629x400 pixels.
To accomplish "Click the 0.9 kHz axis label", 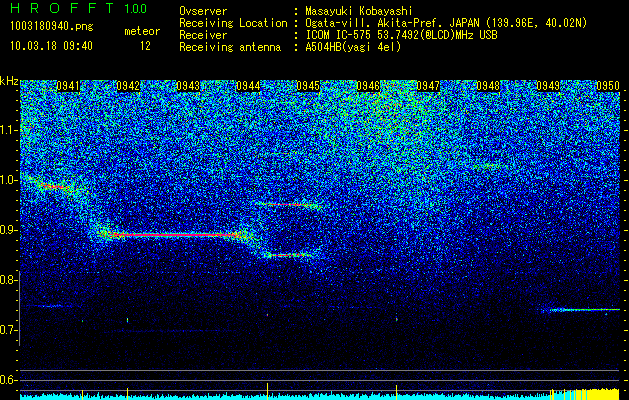I will click(x=9, y=230).
